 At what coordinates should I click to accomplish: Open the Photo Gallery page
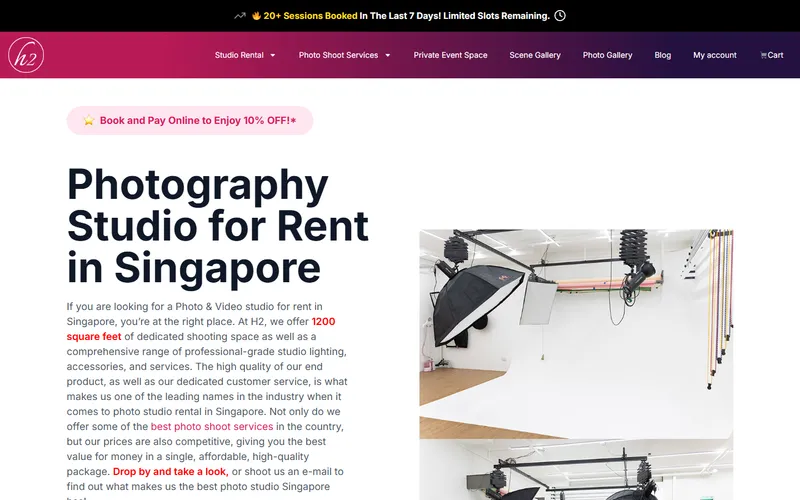pyautogui.click(x=607, y=55)
